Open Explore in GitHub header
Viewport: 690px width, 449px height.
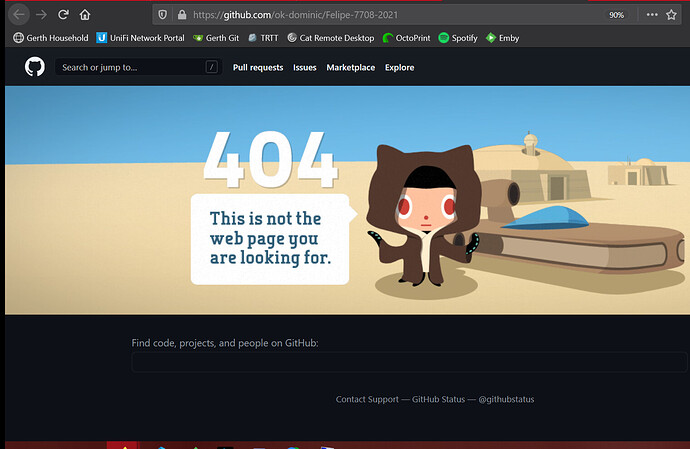400,67
